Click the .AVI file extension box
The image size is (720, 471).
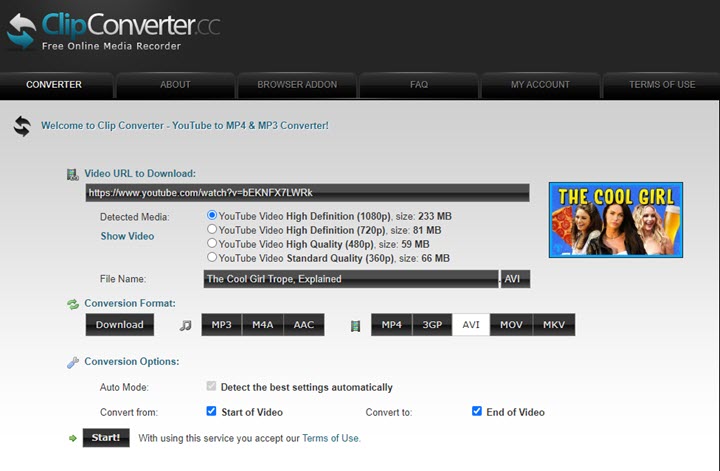515,279
